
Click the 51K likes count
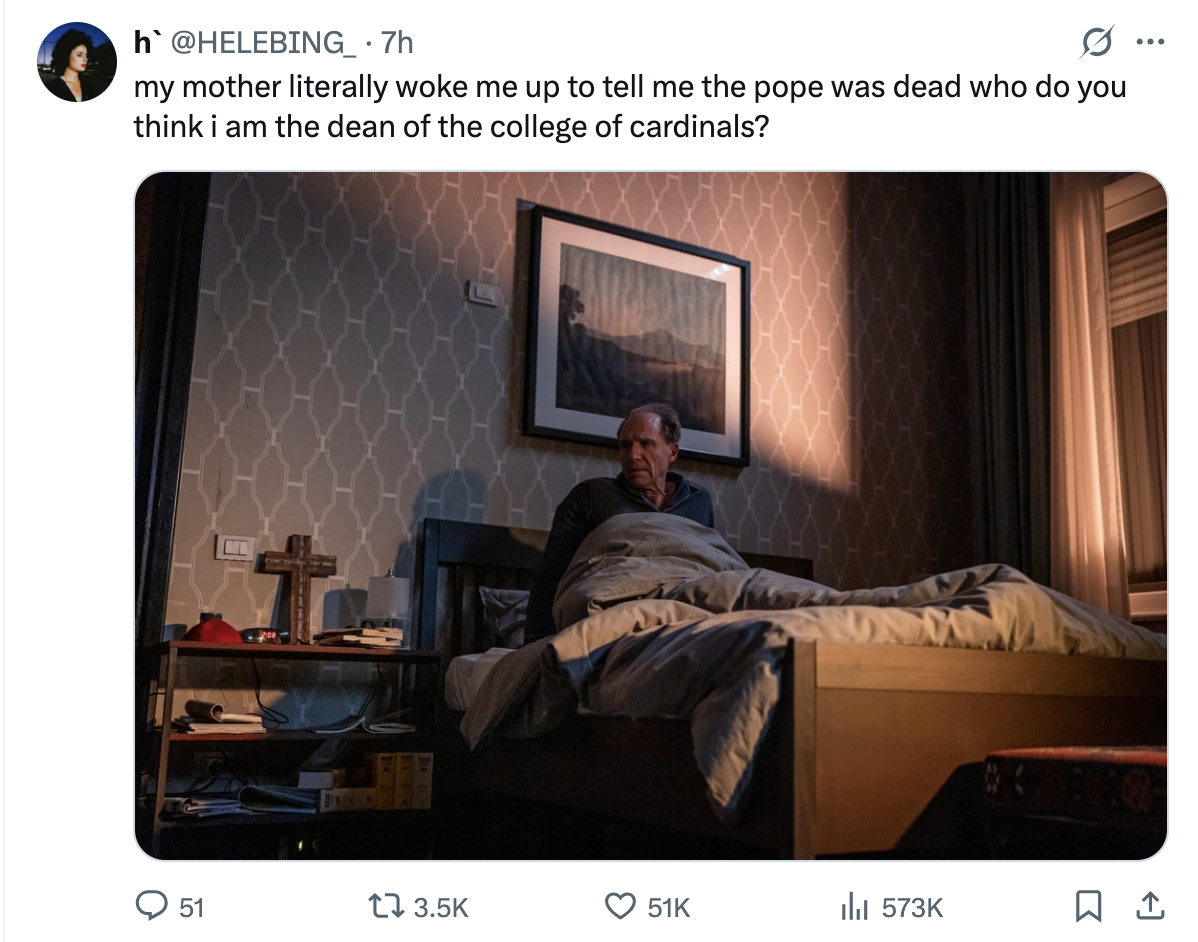pyautogui.click(x=669, y=907)
